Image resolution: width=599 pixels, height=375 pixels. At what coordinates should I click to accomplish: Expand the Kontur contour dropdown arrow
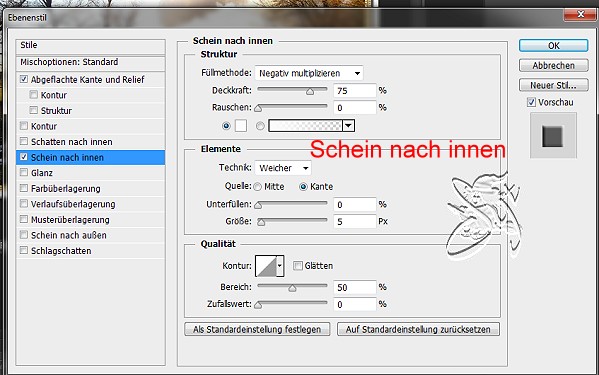[280, 266]
